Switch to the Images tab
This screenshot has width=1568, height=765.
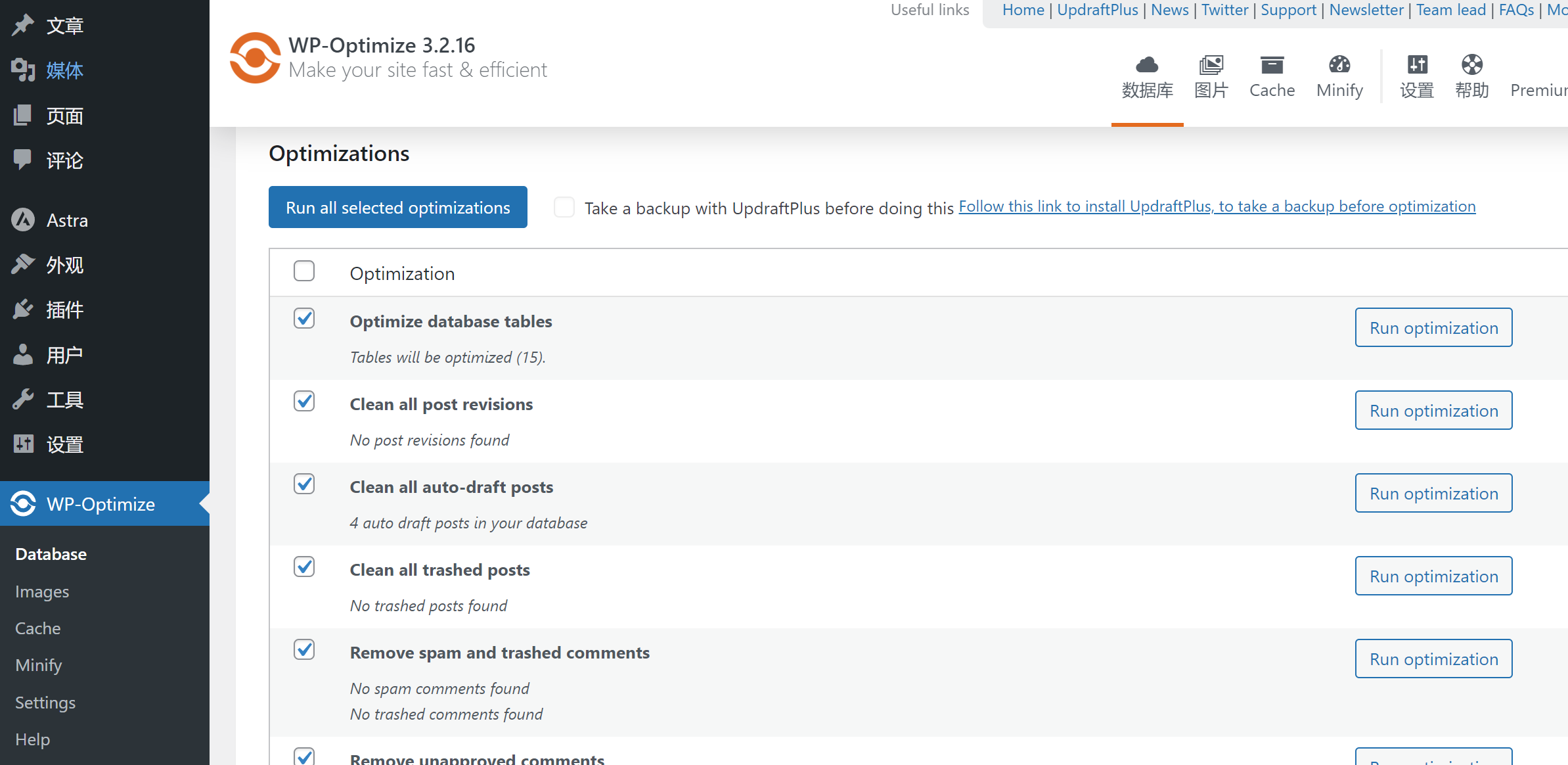point(1211,76)
